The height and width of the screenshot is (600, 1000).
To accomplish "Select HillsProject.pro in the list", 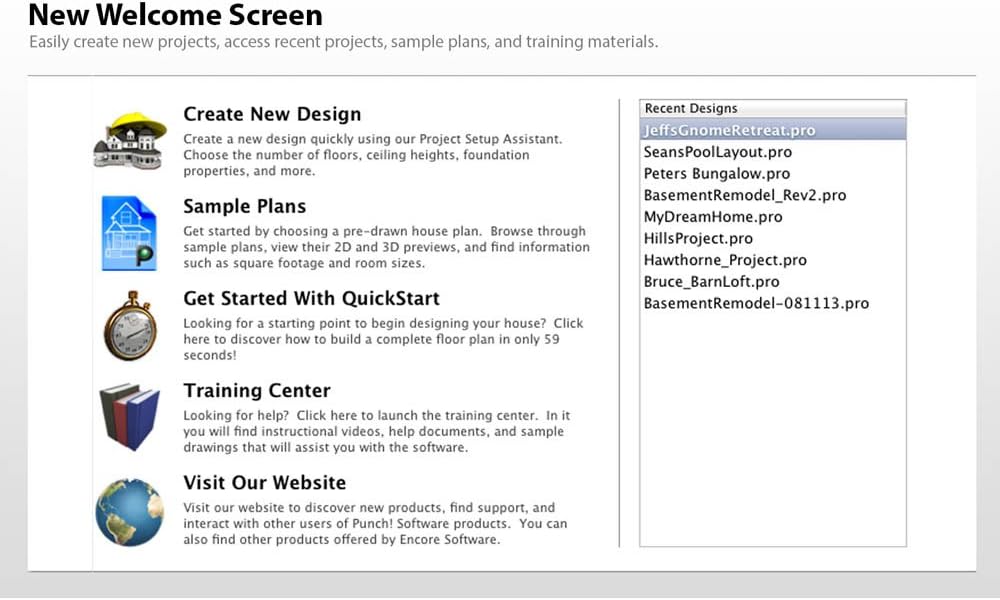I will 698,239.
